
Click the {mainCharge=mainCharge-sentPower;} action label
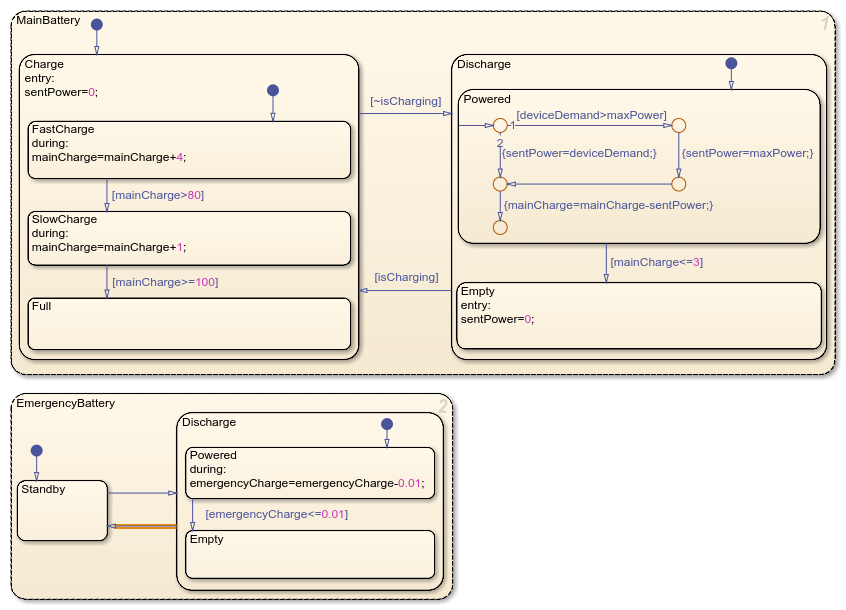(x=608, y=205)
